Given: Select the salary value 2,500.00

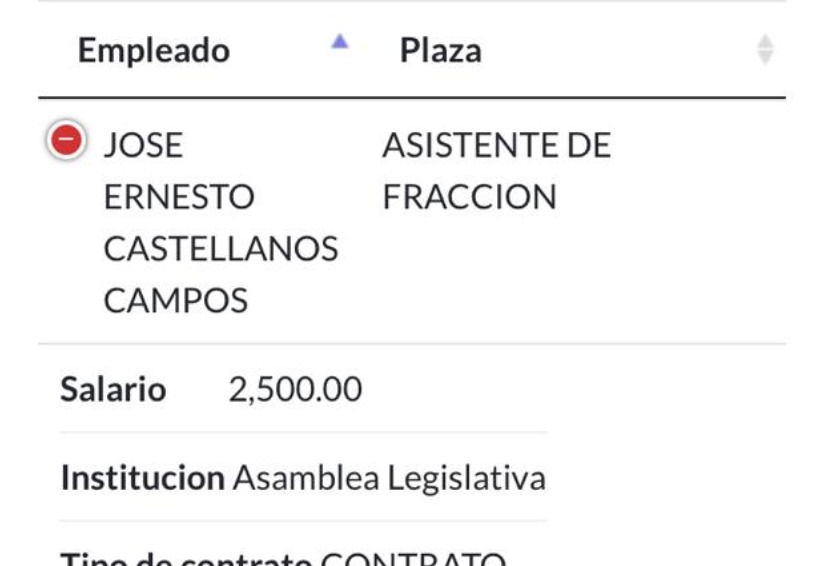Looking at the screenshot, I should click(x=295, y=389).
